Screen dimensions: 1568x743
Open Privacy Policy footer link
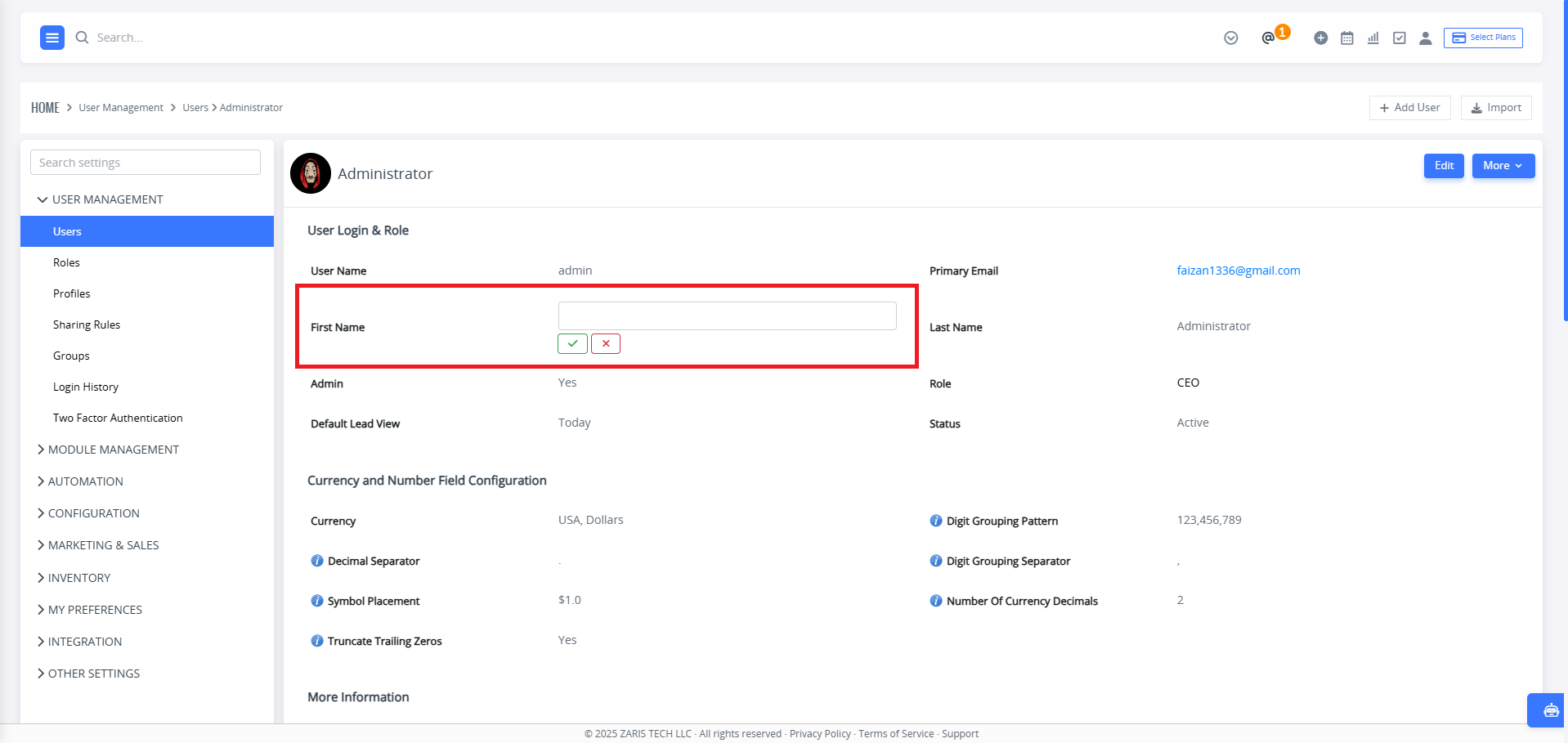[x=820, y=734]
